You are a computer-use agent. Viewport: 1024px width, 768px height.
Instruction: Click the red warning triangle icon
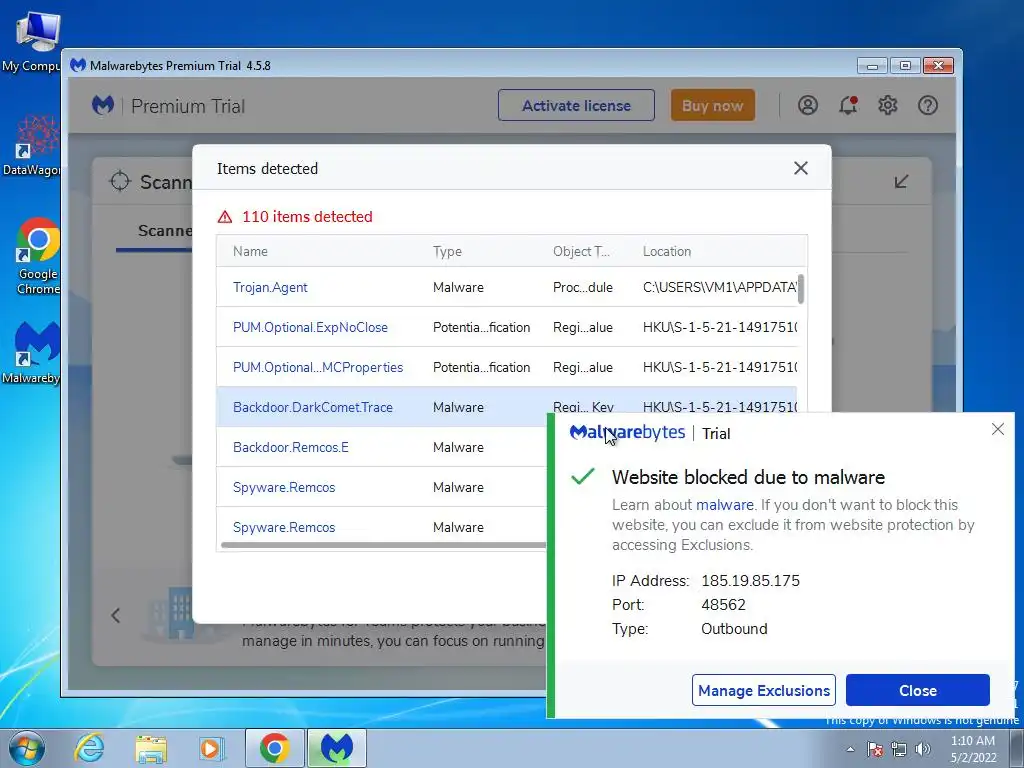coord(225,217)
